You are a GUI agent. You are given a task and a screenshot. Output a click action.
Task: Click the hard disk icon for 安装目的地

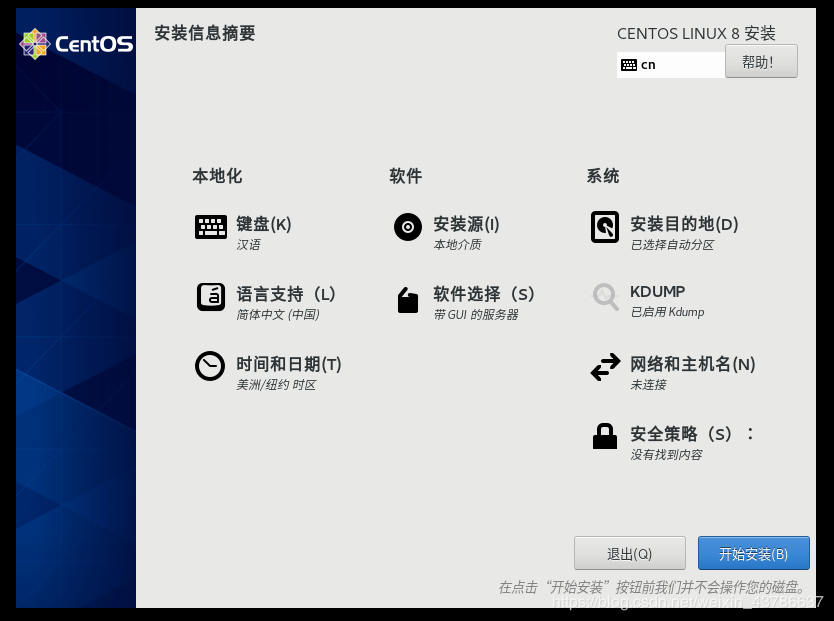pyautogui.click(x=605, y=227)
